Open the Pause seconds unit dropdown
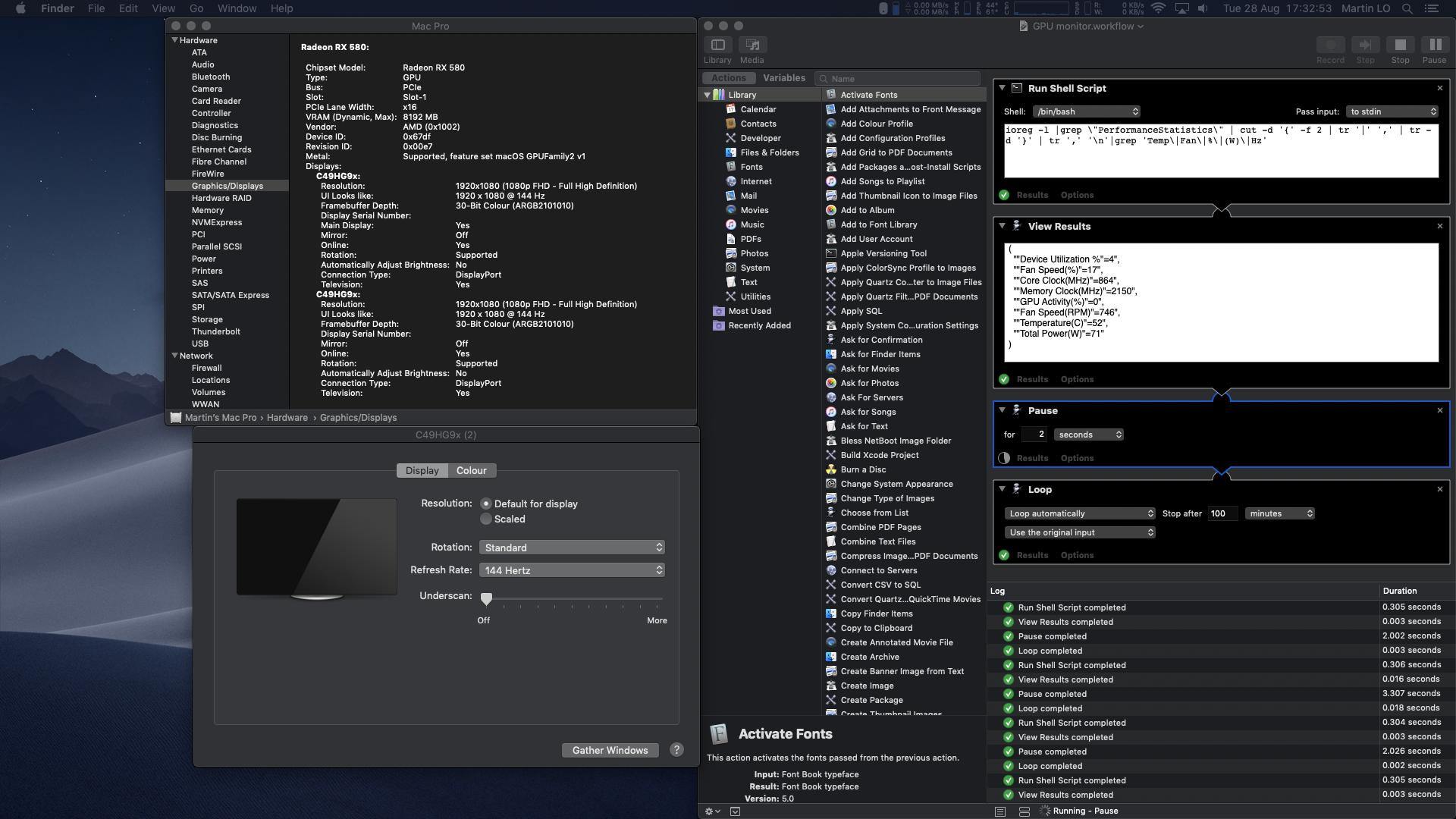The image size is (1456, 819). click(1088, 435)
